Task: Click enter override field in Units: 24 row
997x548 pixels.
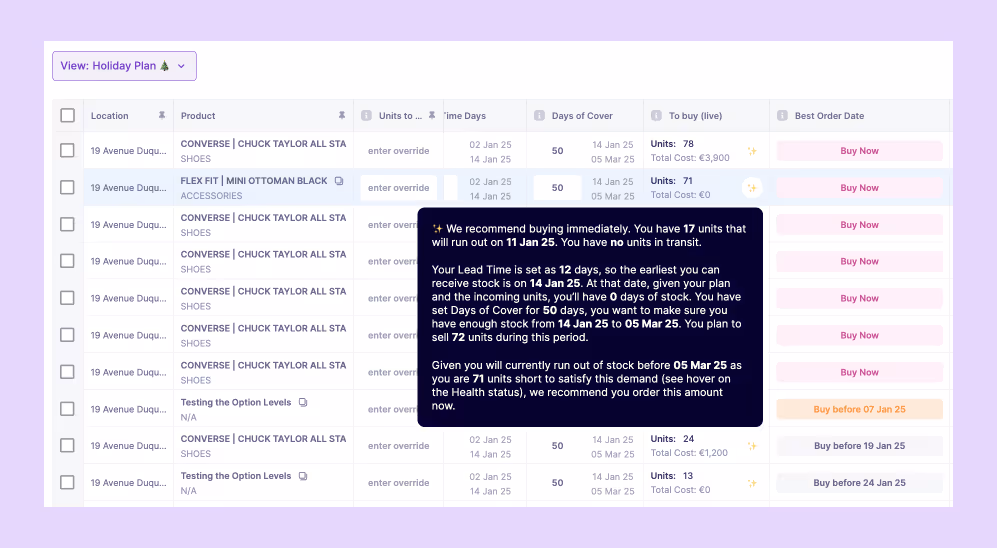Action: (x=399, y=446)
